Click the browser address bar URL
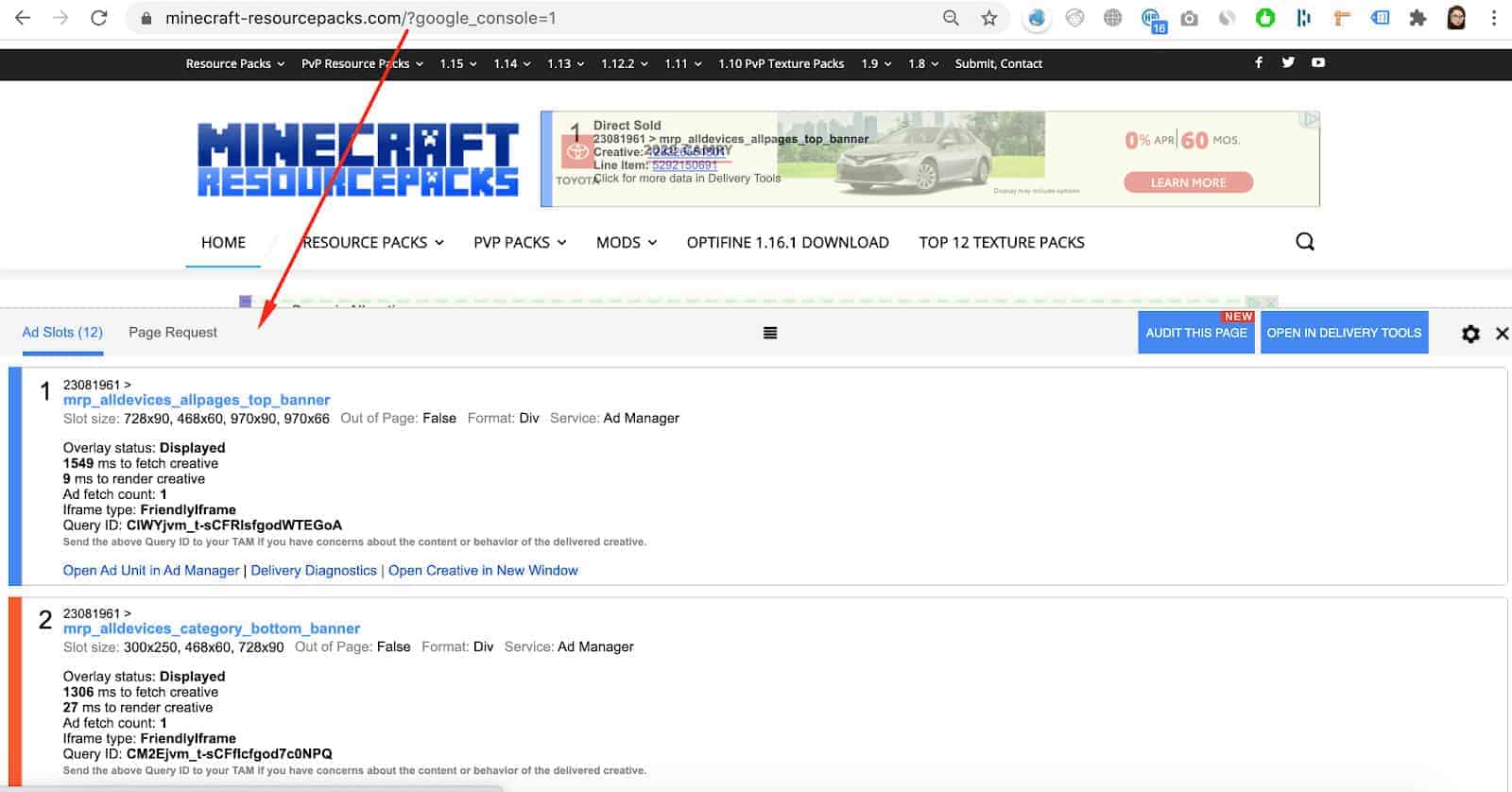The image size is (1512, 792). coord(361,18)
